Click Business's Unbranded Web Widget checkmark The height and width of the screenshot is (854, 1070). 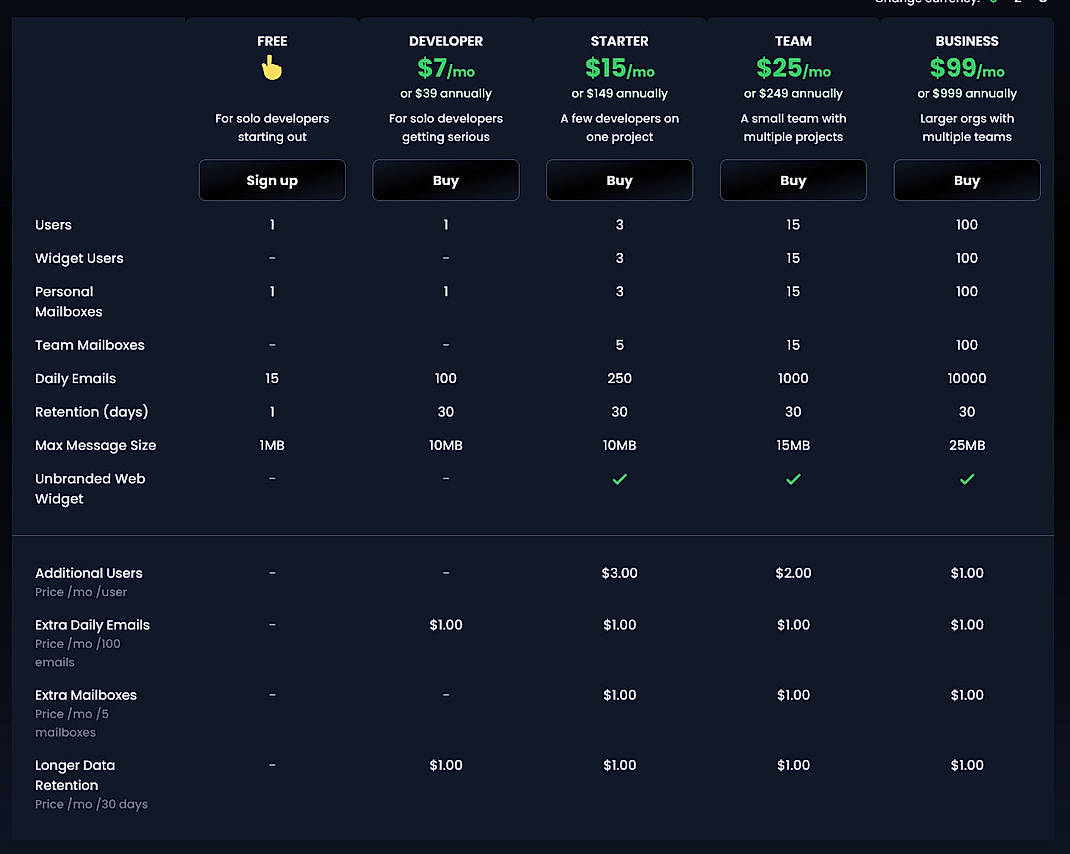click(967, 479)
